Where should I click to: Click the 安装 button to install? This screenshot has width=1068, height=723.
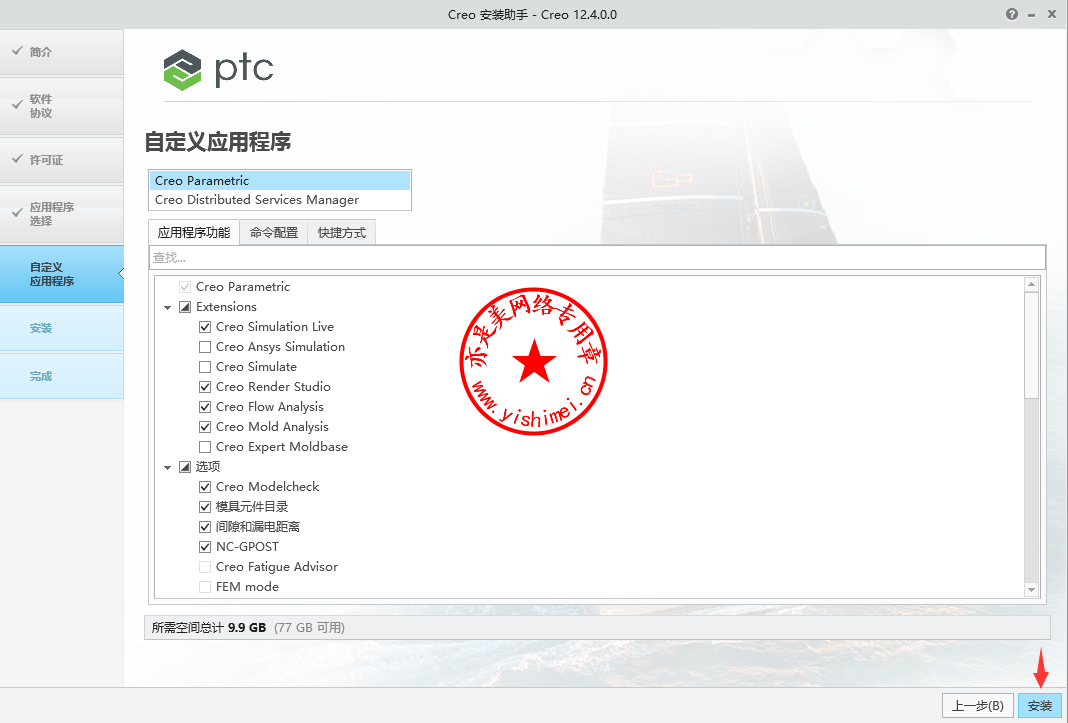point(1039,706)
